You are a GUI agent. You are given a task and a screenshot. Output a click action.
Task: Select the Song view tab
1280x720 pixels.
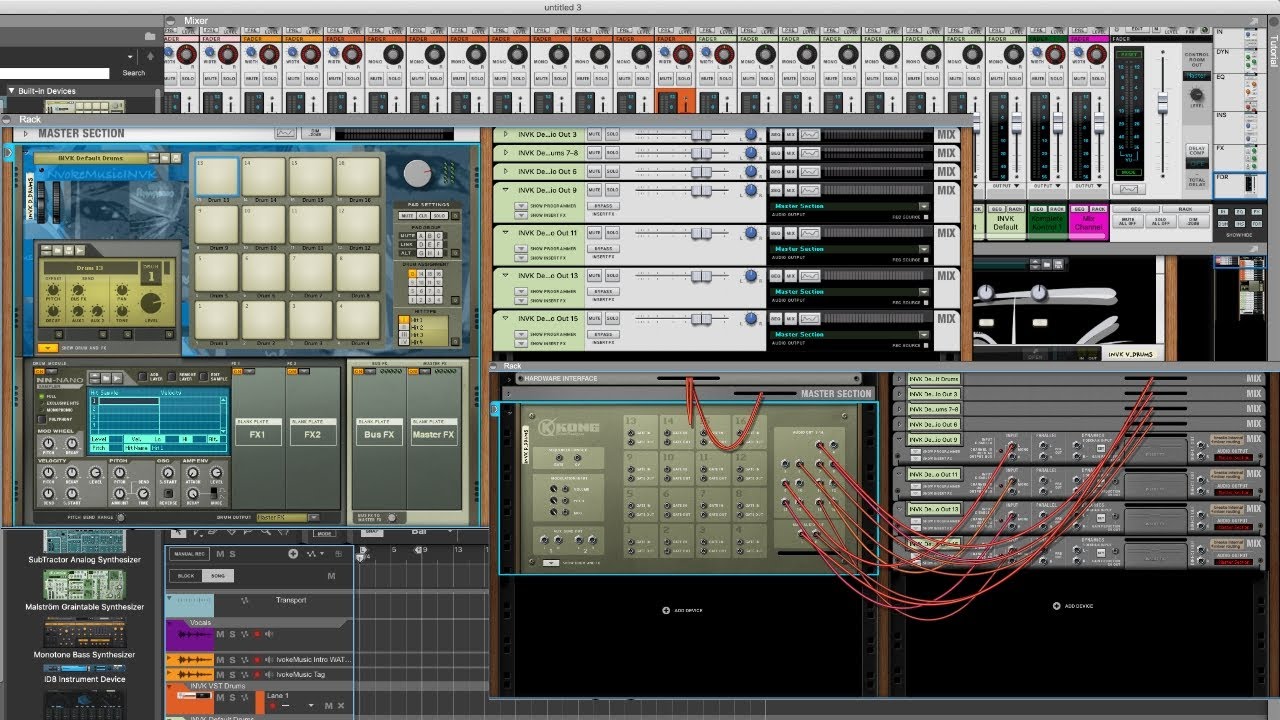tap(217, 576)
